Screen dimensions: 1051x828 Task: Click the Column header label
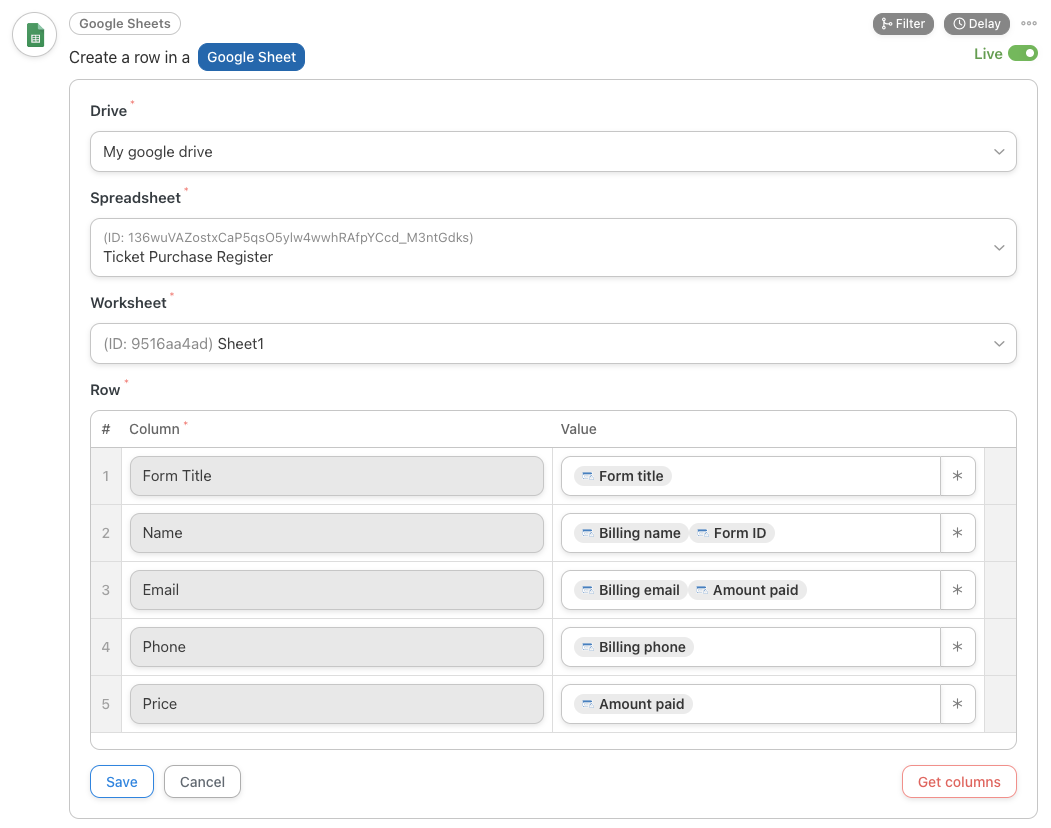click(x=154, y=429)
